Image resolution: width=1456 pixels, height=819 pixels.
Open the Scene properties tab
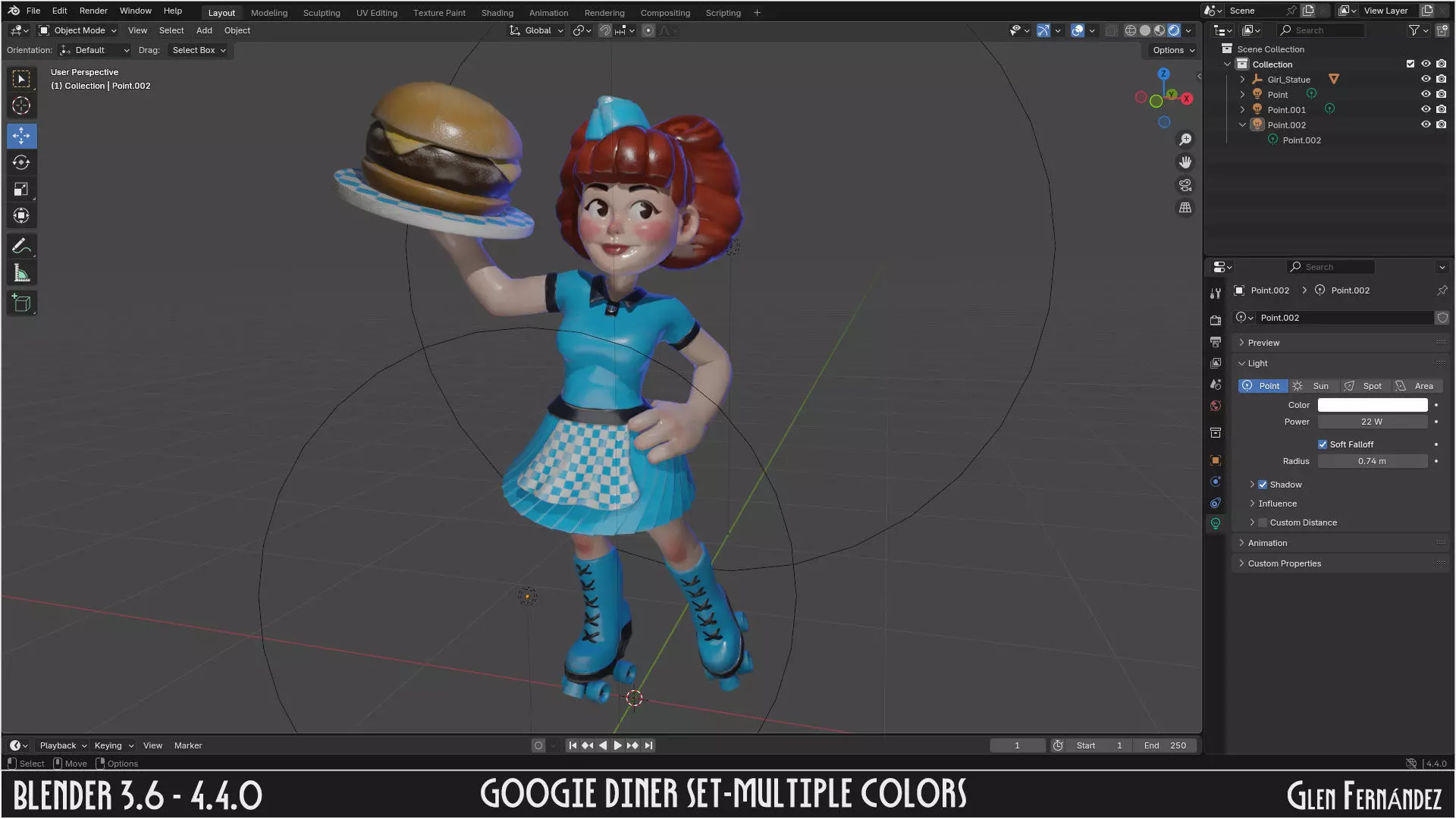coord(1216,384)
